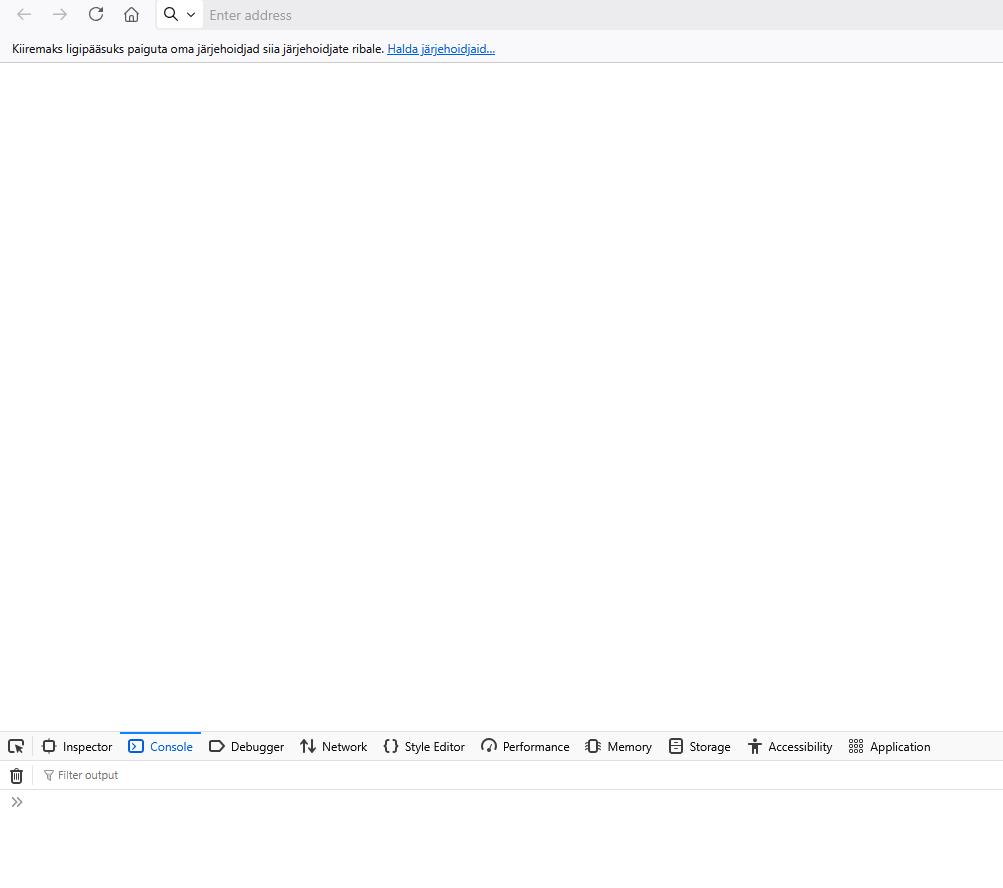Reload the current page
This screenshot has height=888, width=1003.
[x=96, y=15]
